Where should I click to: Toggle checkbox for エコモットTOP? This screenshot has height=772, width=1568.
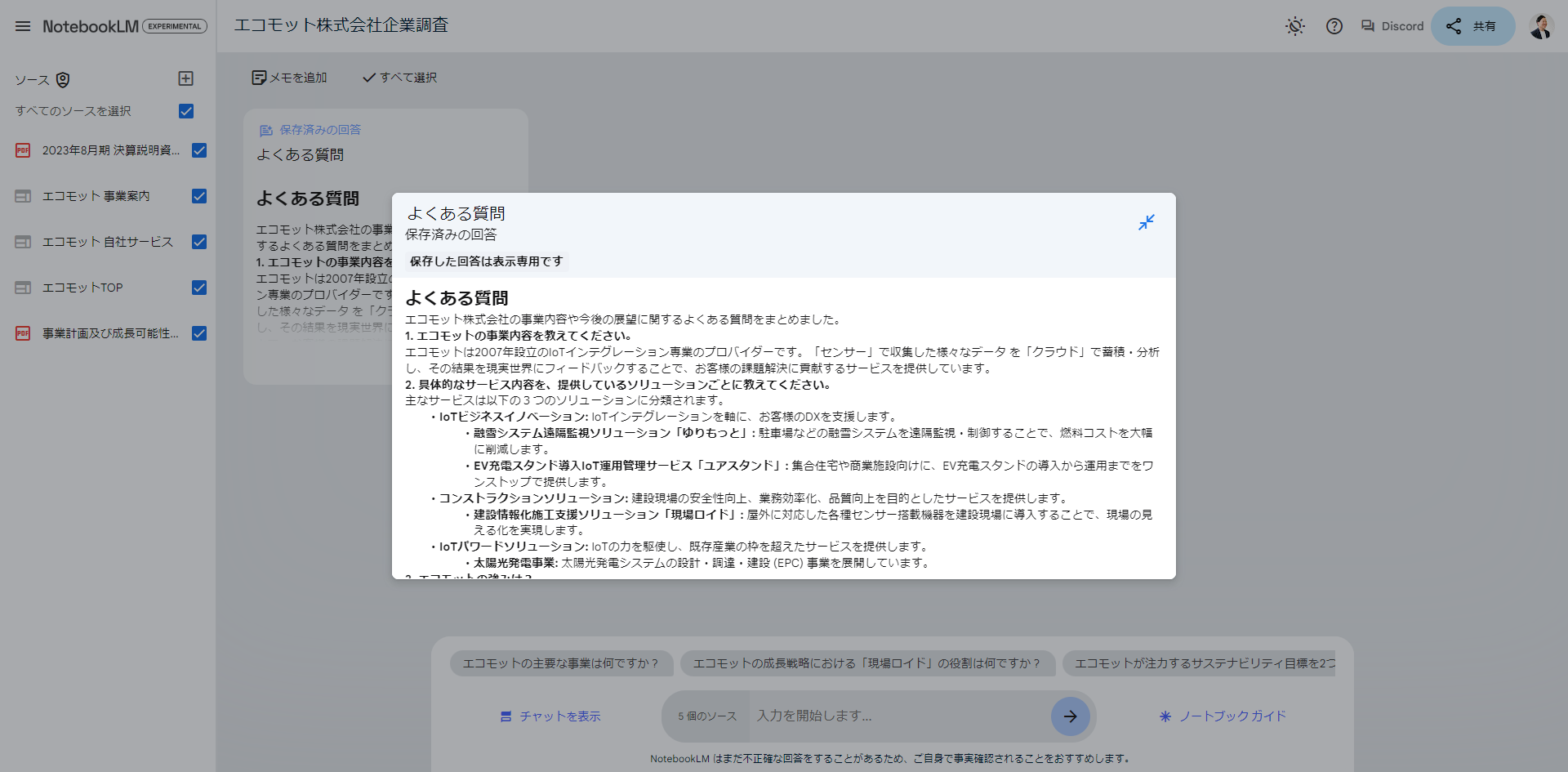tap(199, 288)
